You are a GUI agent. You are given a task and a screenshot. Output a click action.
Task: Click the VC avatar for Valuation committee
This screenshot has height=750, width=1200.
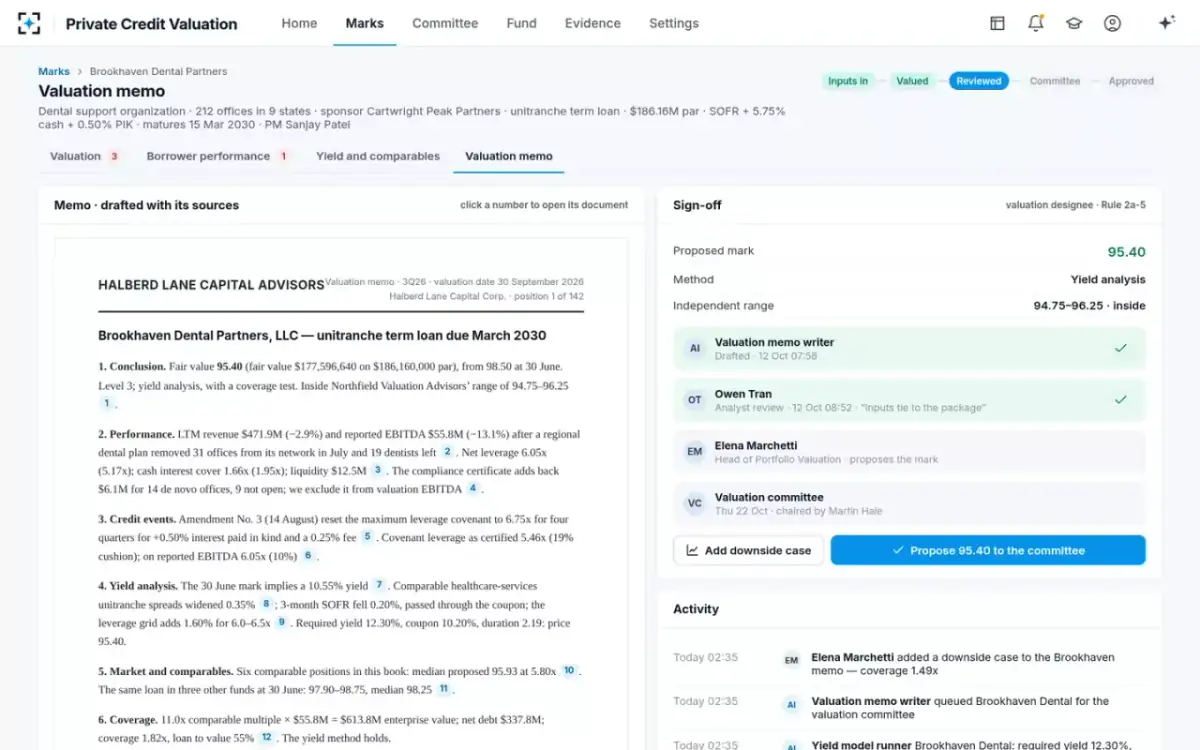click(694, 504)
